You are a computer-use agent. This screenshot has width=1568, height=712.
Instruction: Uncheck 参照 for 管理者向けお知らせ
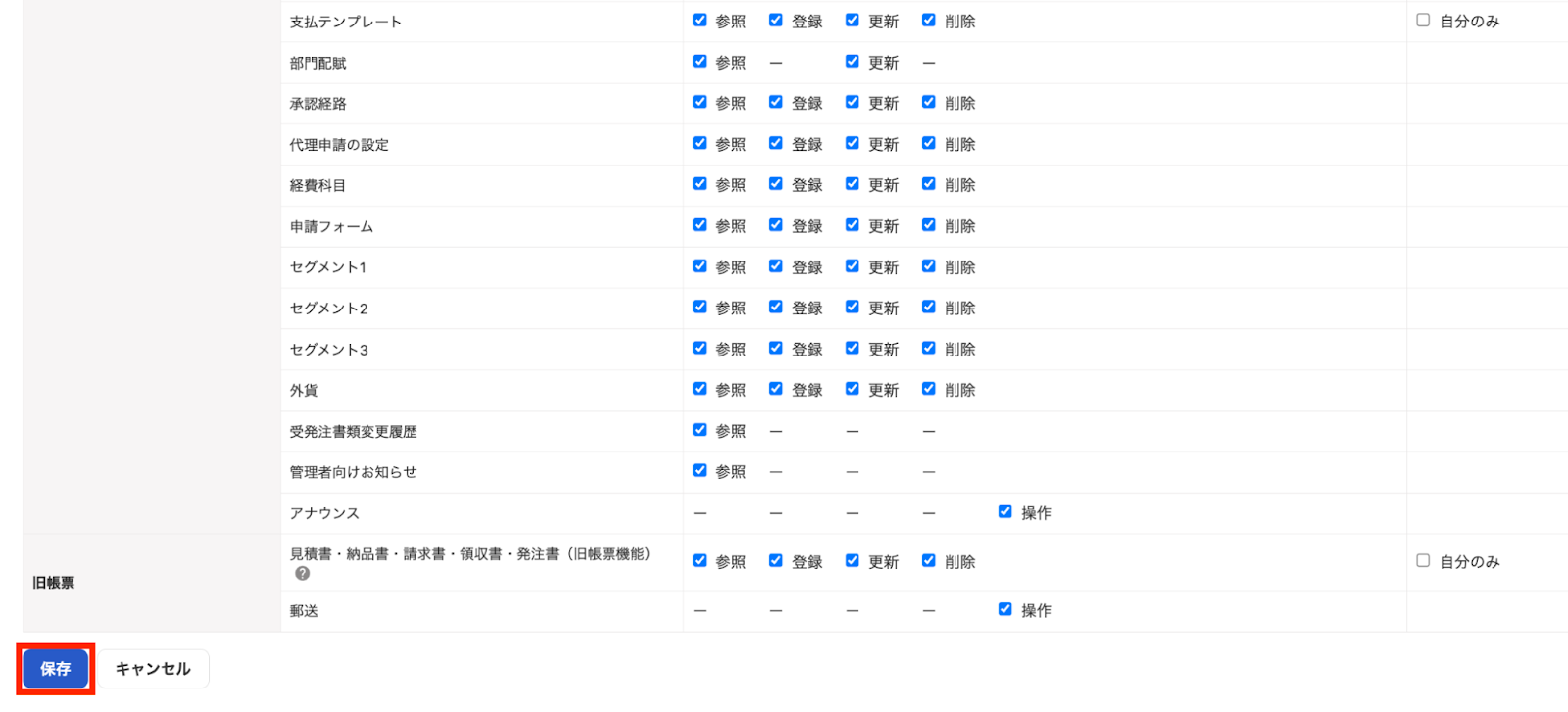700,471
